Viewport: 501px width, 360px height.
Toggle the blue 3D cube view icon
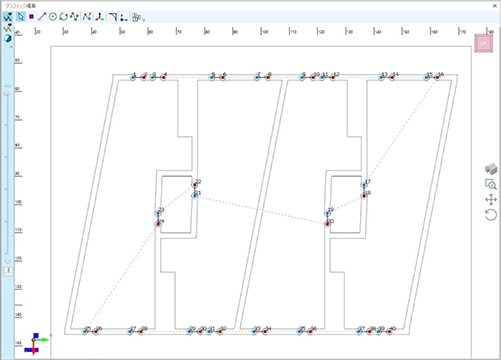click(8, 38)
